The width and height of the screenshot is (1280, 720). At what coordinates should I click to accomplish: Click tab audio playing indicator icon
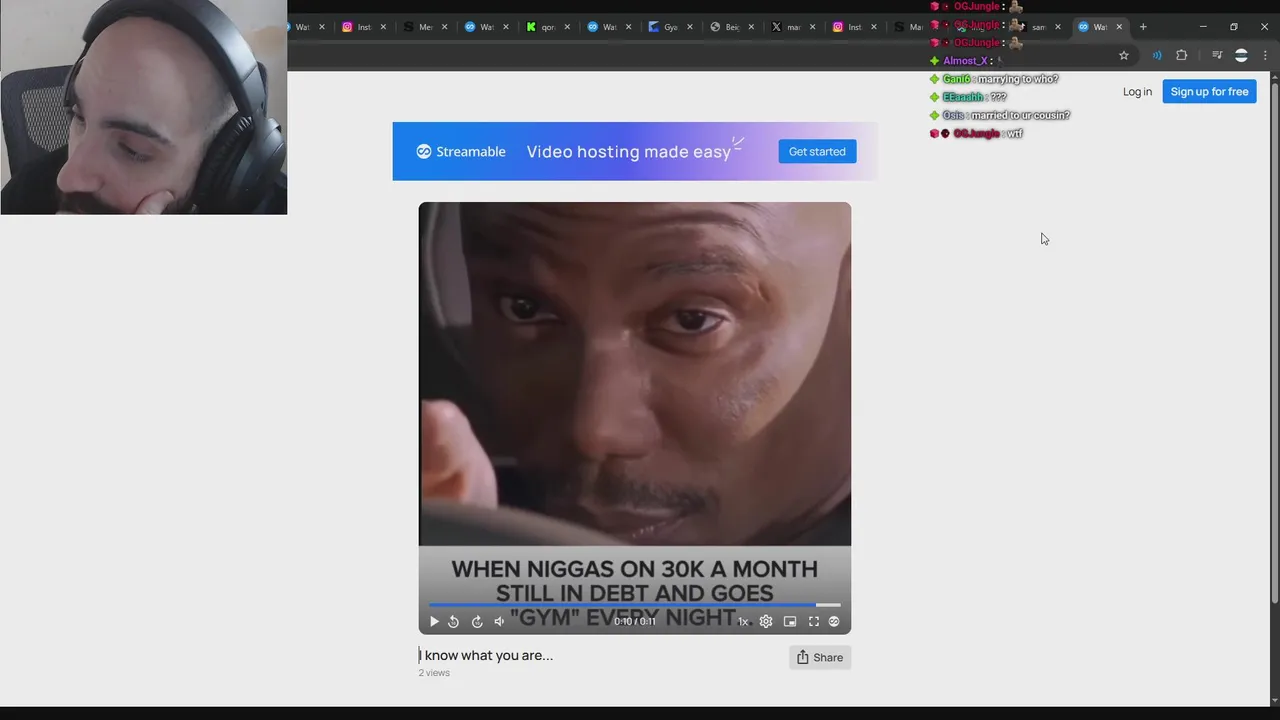click(x=1157, y=55)
